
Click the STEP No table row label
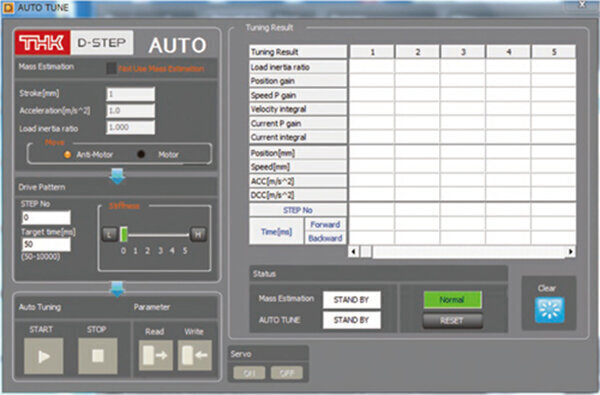(298, 210)
